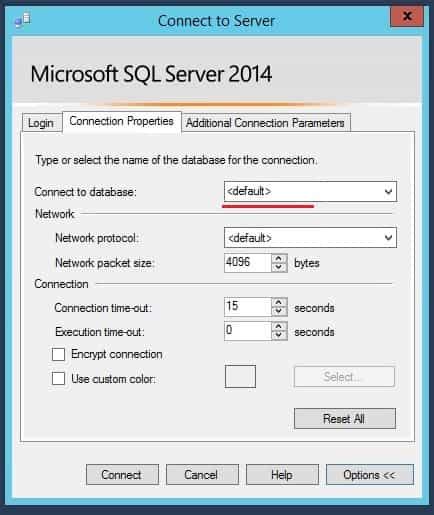Image resolution: width=434 pixels, height=515 pixels.
Task: Expand the Network protocol dropdown arrow
Action: 388,238
